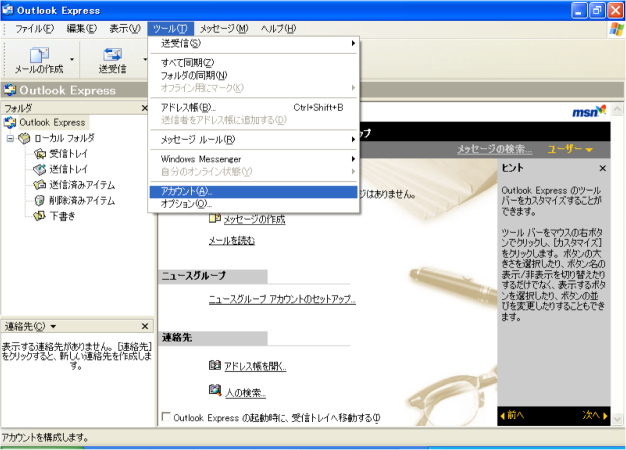
Task: Go to next hint with 次へ
Action: pyautogui.click(x=594, y=415)
